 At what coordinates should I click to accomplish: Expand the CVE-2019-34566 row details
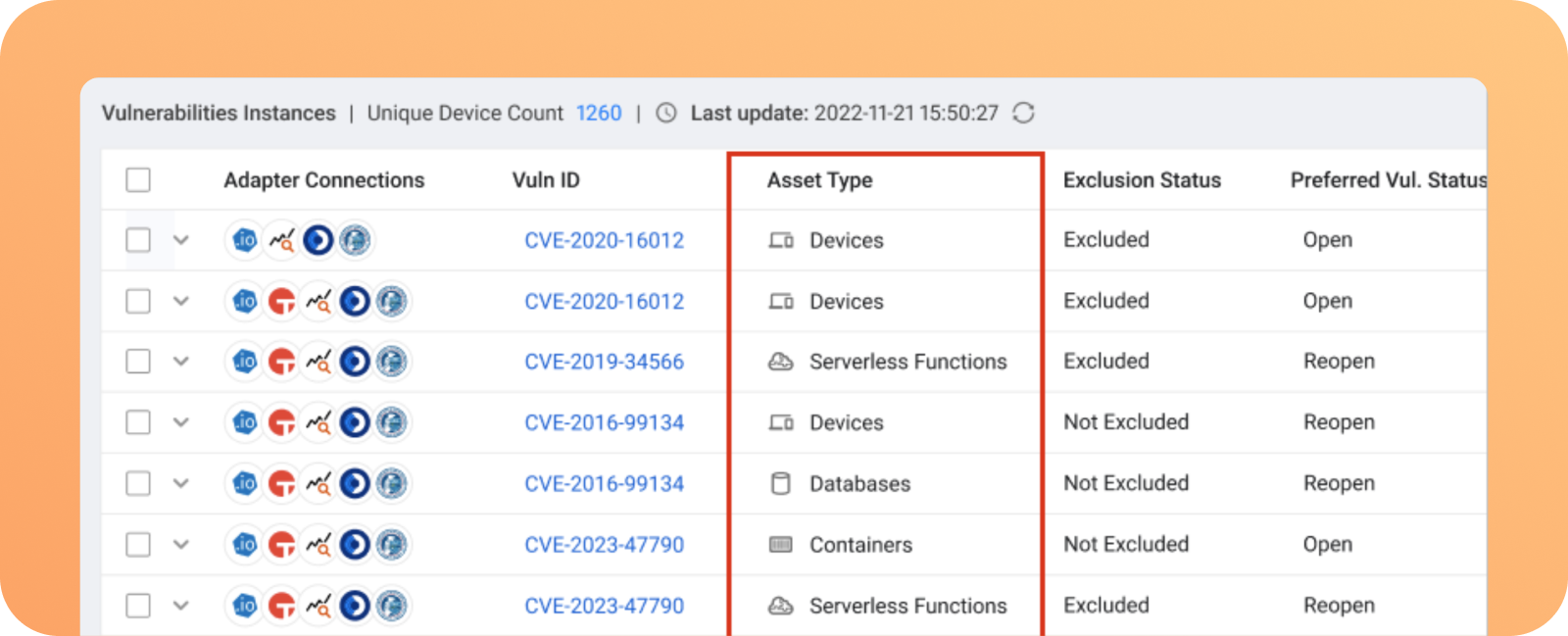[181, 362]
